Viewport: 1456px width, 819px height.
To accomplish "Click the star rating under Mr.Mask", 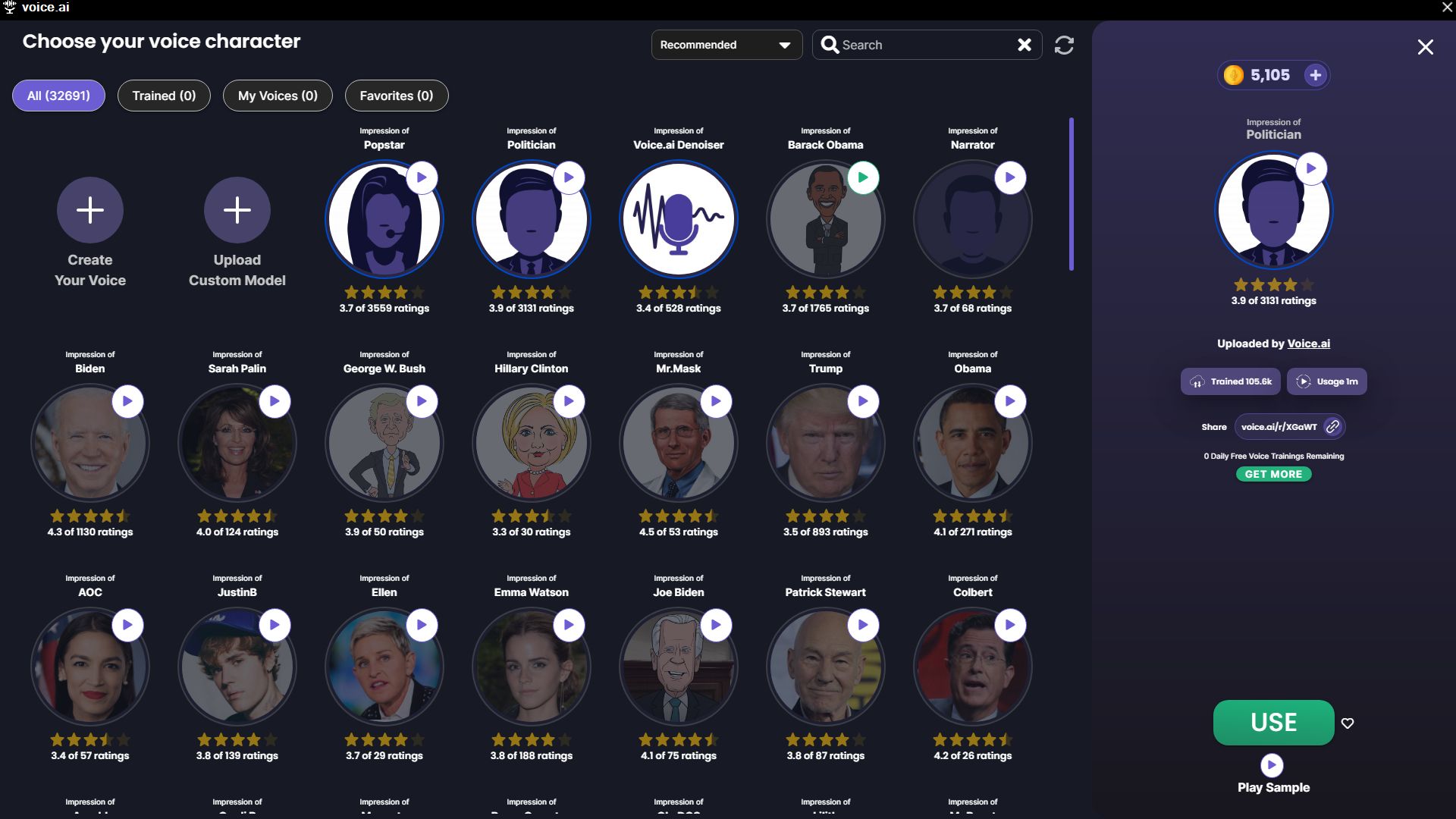I will click(679, 516).
